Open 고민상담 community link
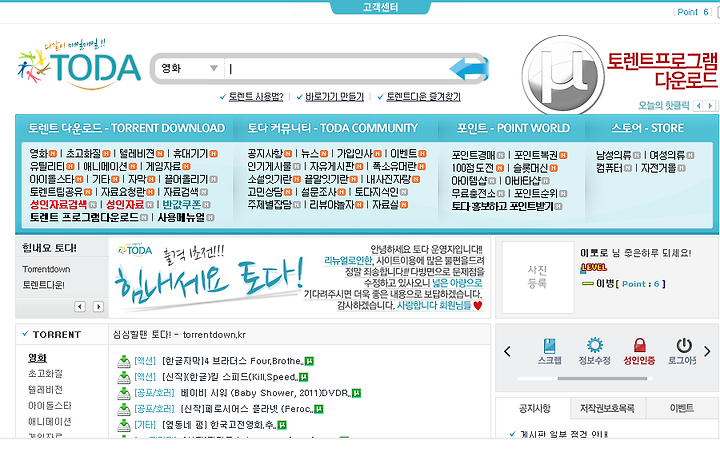The height and width of the screenshot is (456, 720). click(265, 192)
